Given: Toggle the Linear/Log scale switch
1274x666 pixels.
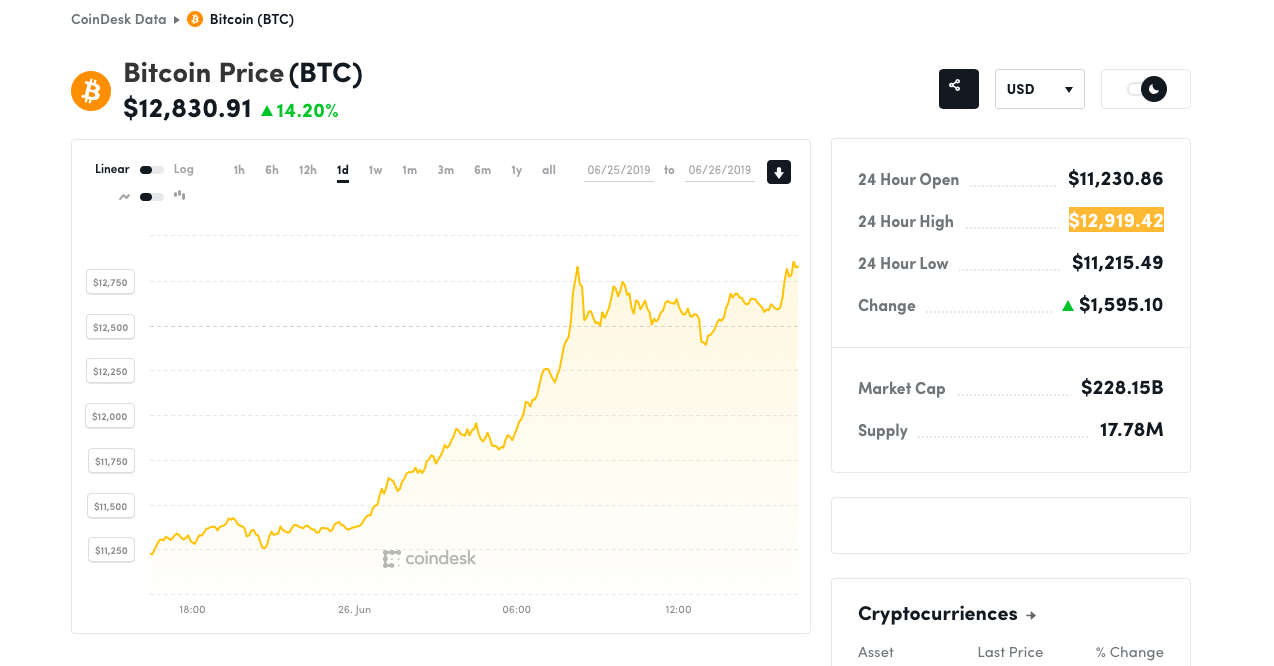Looking at the screenshot, I should (x=152, y=170).
